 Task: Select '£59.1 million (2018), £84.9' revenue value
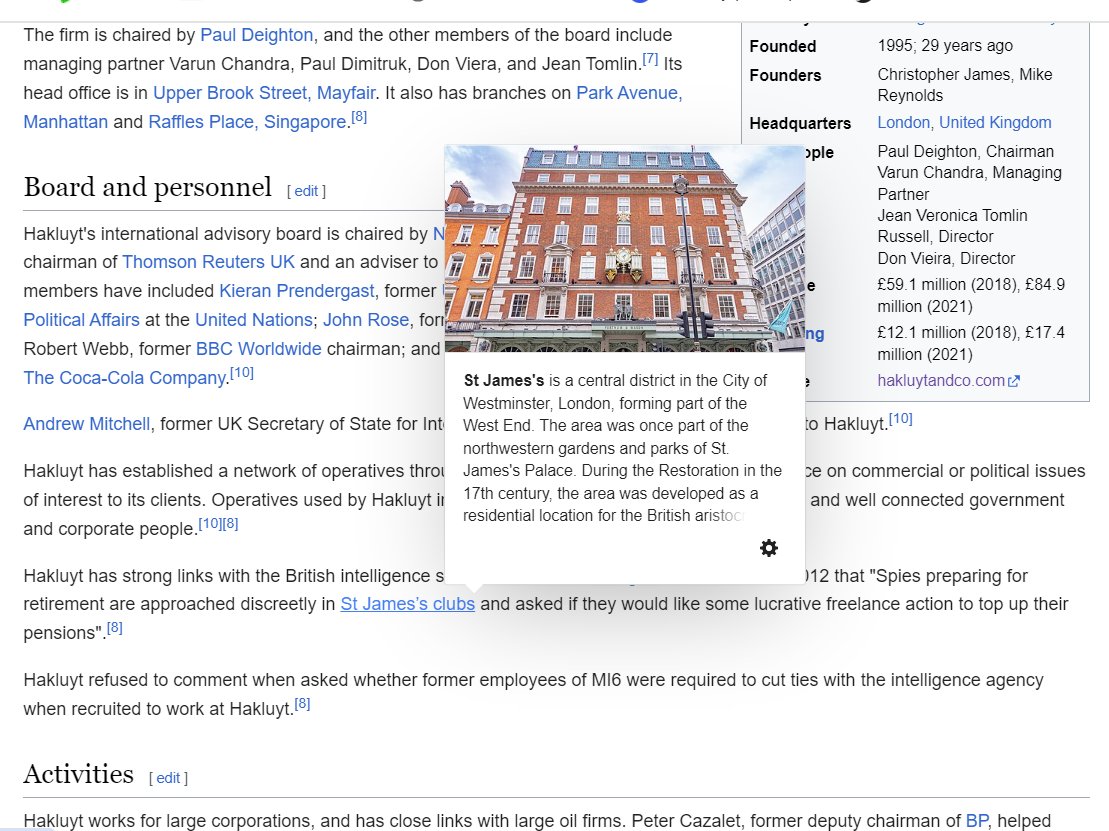[971, 284]
